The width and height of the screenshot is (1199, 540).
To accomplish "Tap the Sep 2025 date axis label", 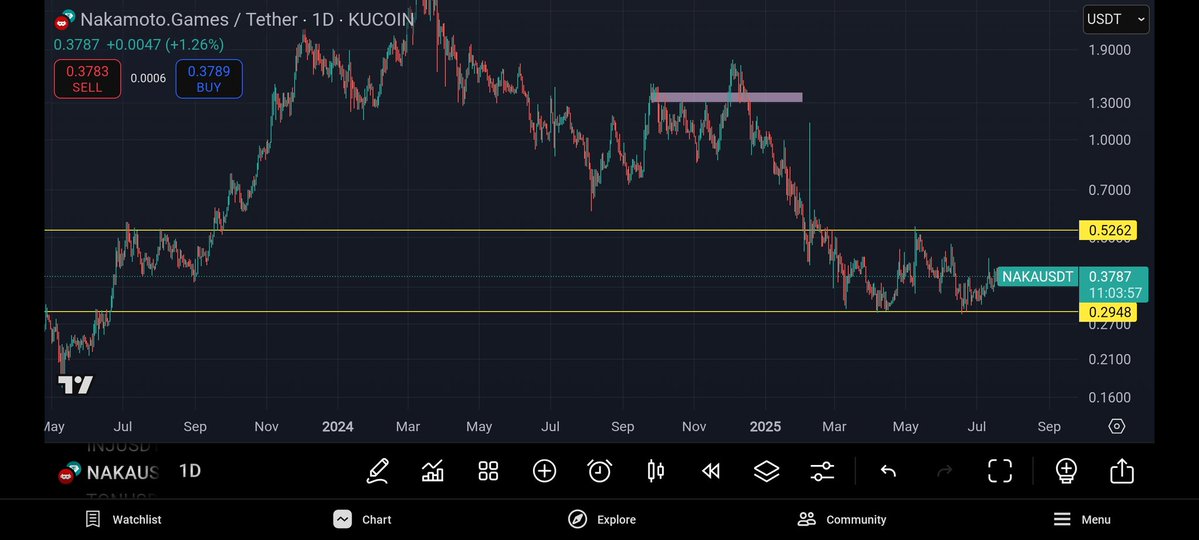I will coord(1048,427).
